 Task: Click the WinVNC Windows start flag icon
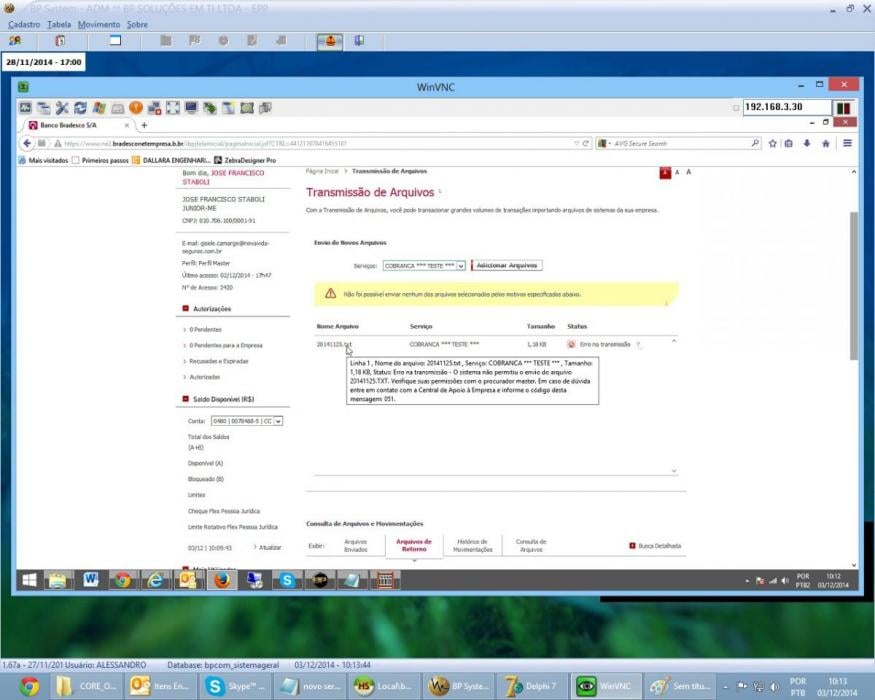[x=99, y=108]
